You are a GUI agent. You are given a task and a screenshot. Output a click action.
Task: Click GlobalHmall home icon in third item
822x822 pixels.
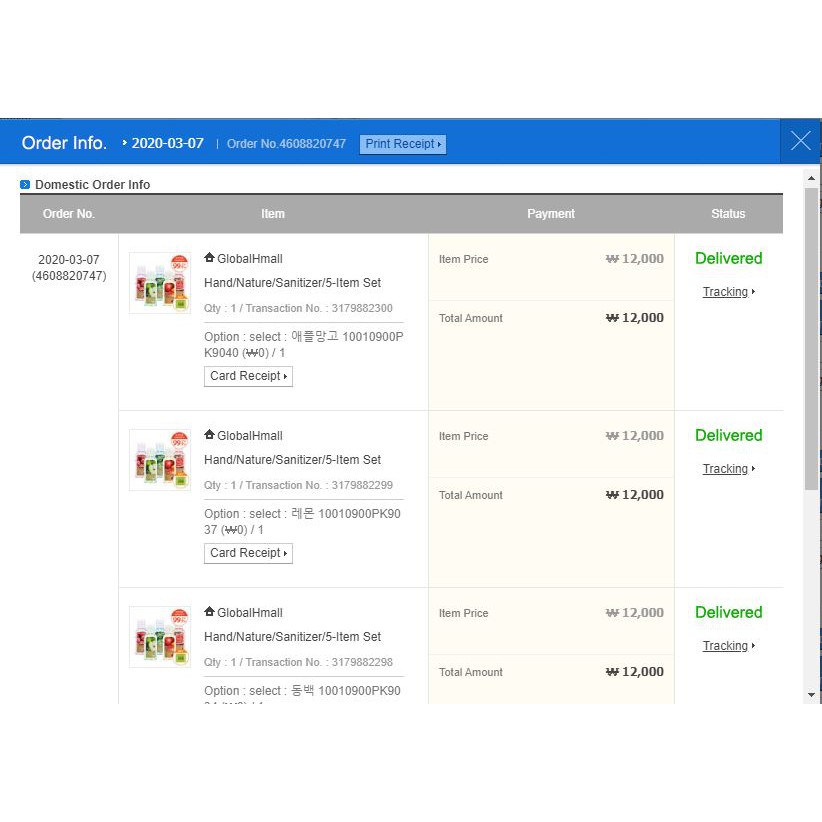(x=209, y=612)
